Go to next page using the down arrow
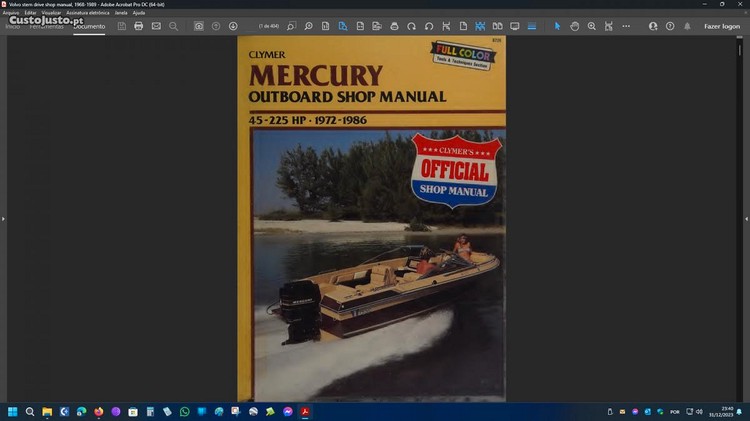This screenshot has height=421, width=750. click(x=233, y=26)
